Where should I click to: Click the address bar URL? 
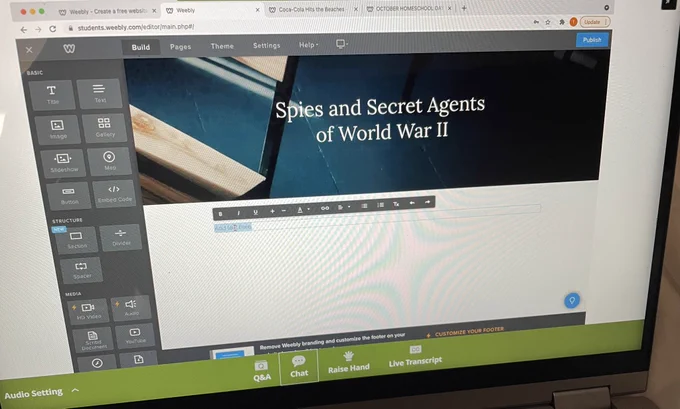click(x=136, y=27)
